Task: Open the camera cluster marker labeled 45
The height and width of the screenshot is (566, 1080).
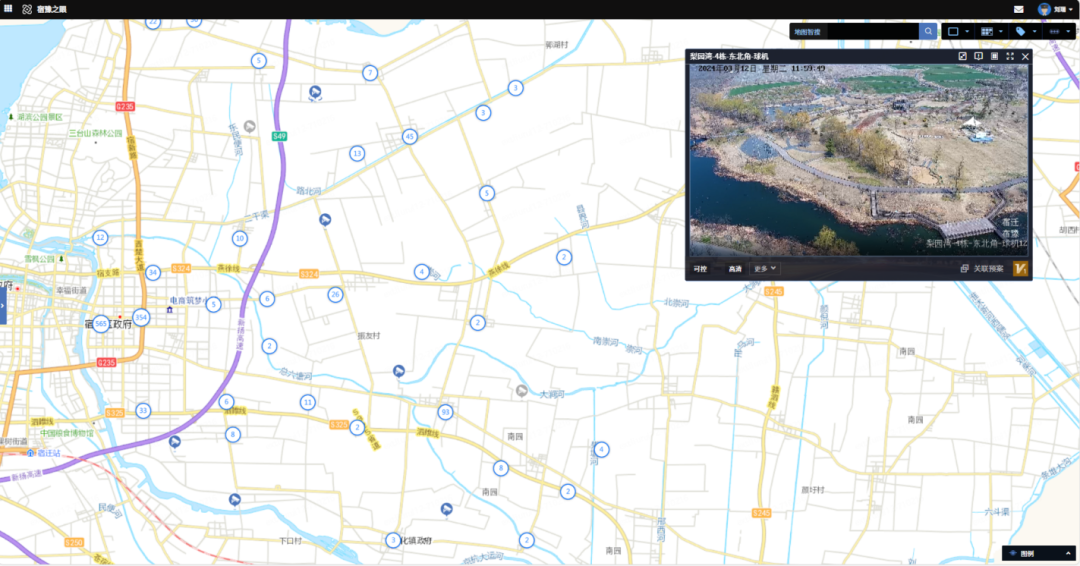Action: pyautogui.click(x=409, y=136)
